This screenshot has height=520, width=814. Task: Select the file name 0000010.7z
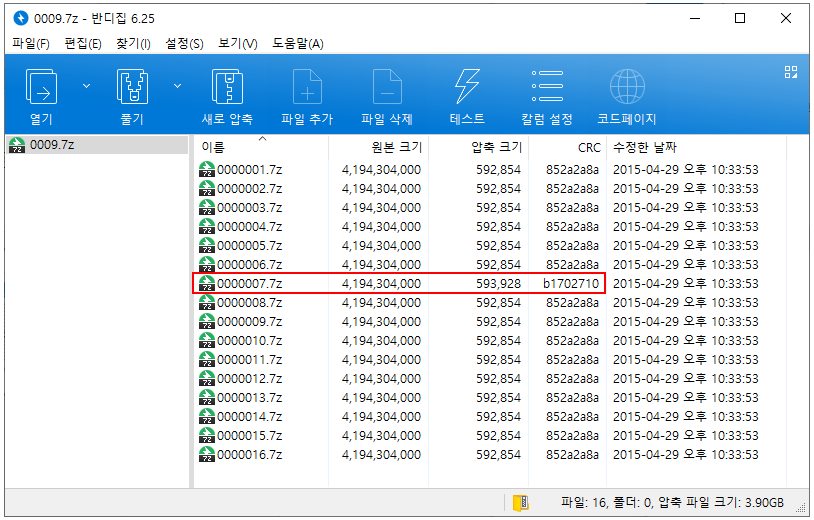click(250, 340)
